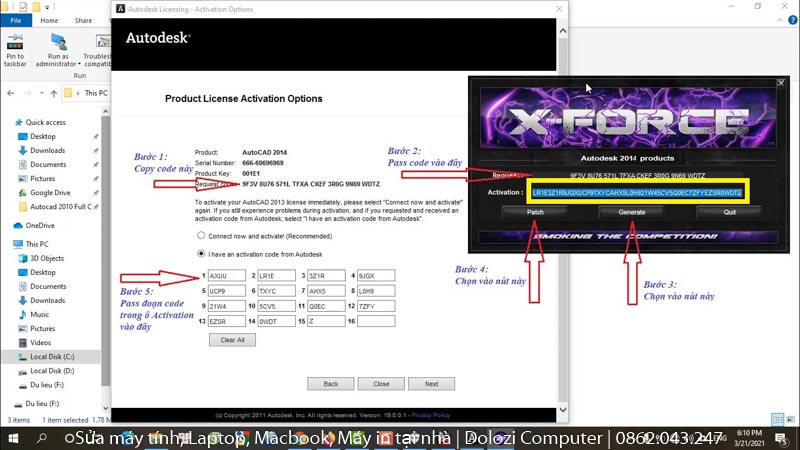Open the Run as administrator dropdown arrow
Viewport: 800px width, 450px height.
click(79, 64)
